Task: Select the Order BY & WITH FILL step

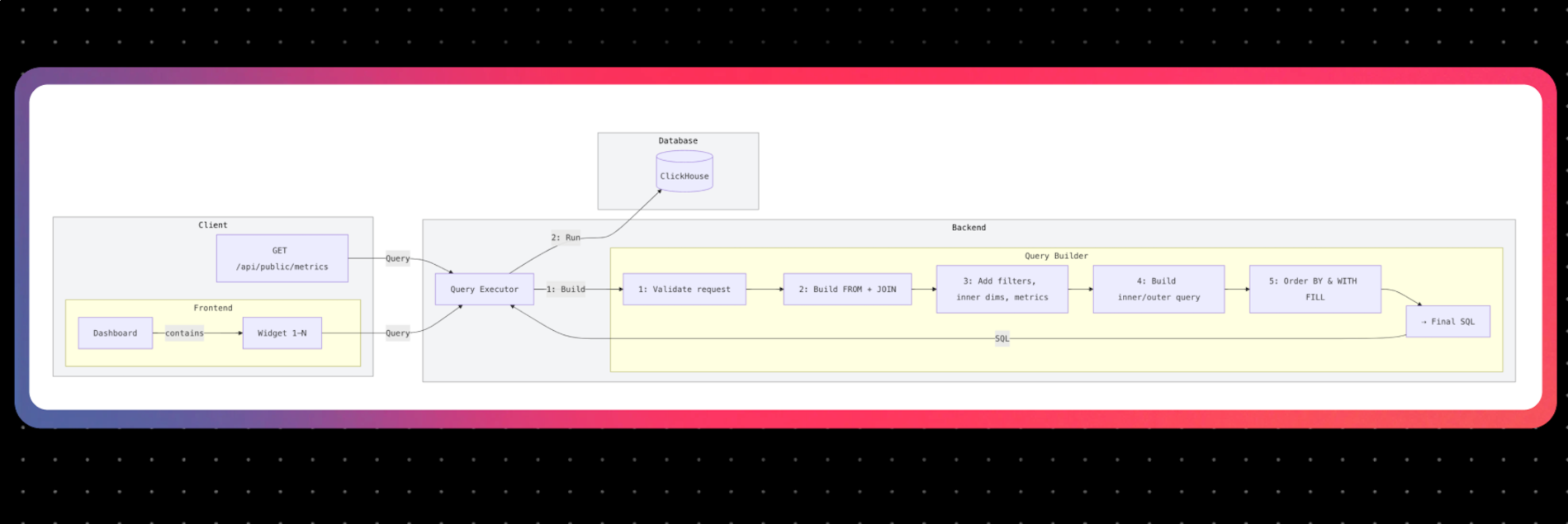Action: (1315, 290)
